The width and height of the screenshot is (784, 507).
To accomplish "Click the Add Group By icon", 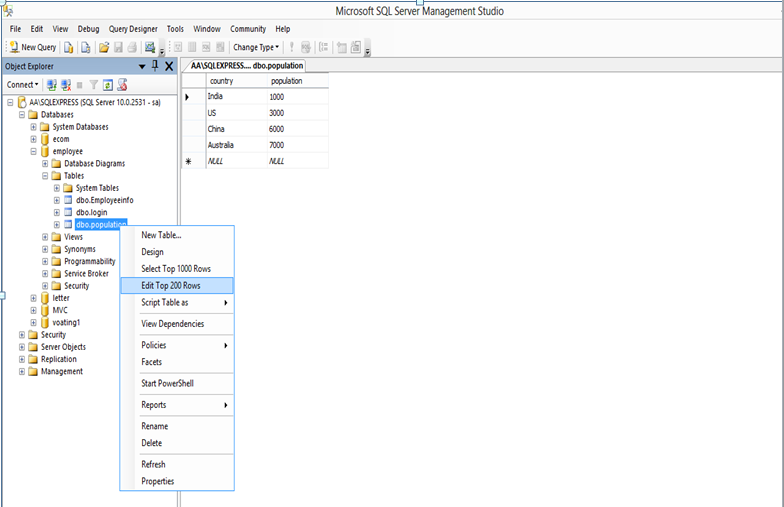I will (324, 48).
